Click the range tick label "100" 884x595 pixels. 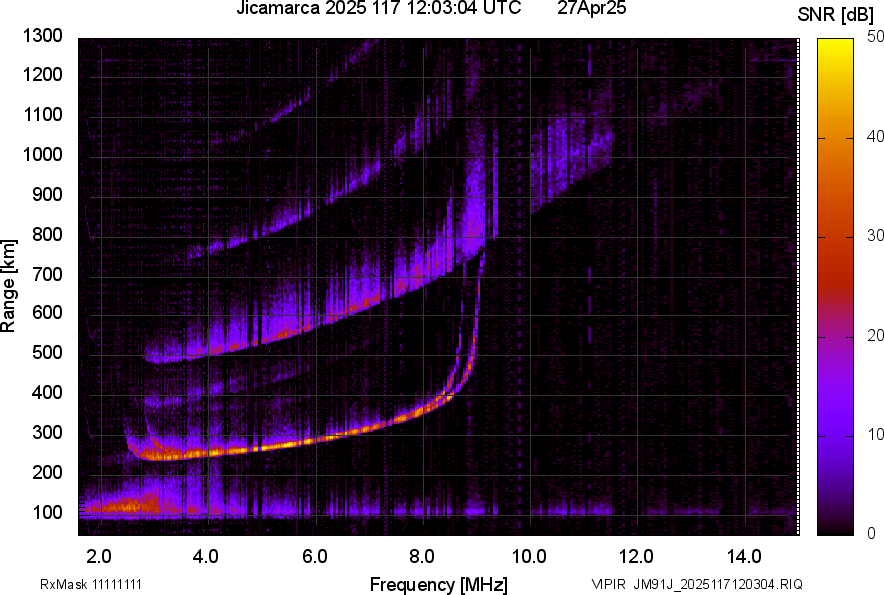point(47,512)
